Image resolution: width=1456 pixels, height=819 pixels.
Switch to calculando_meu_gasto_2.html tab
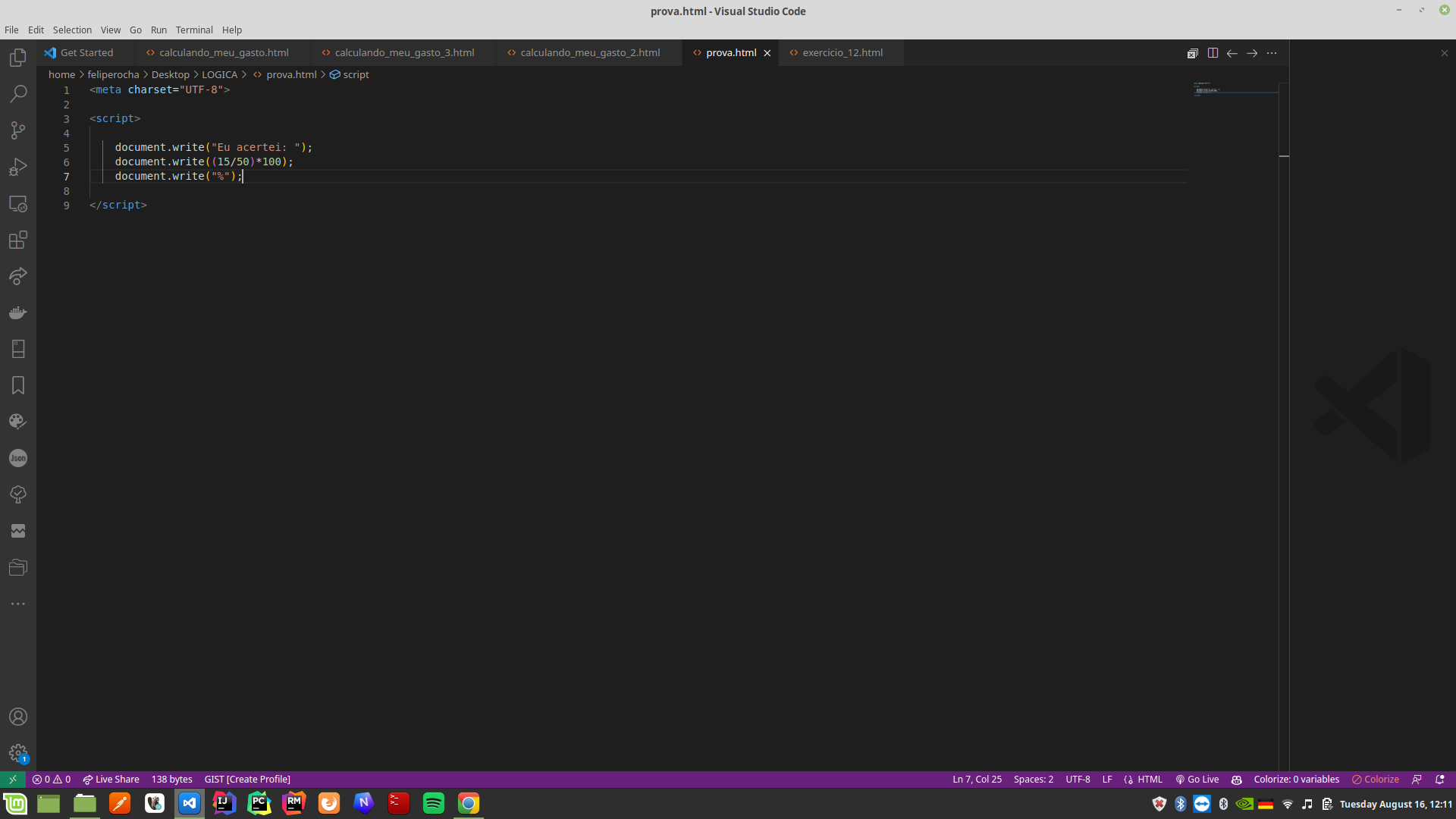[x=589, y=53]
